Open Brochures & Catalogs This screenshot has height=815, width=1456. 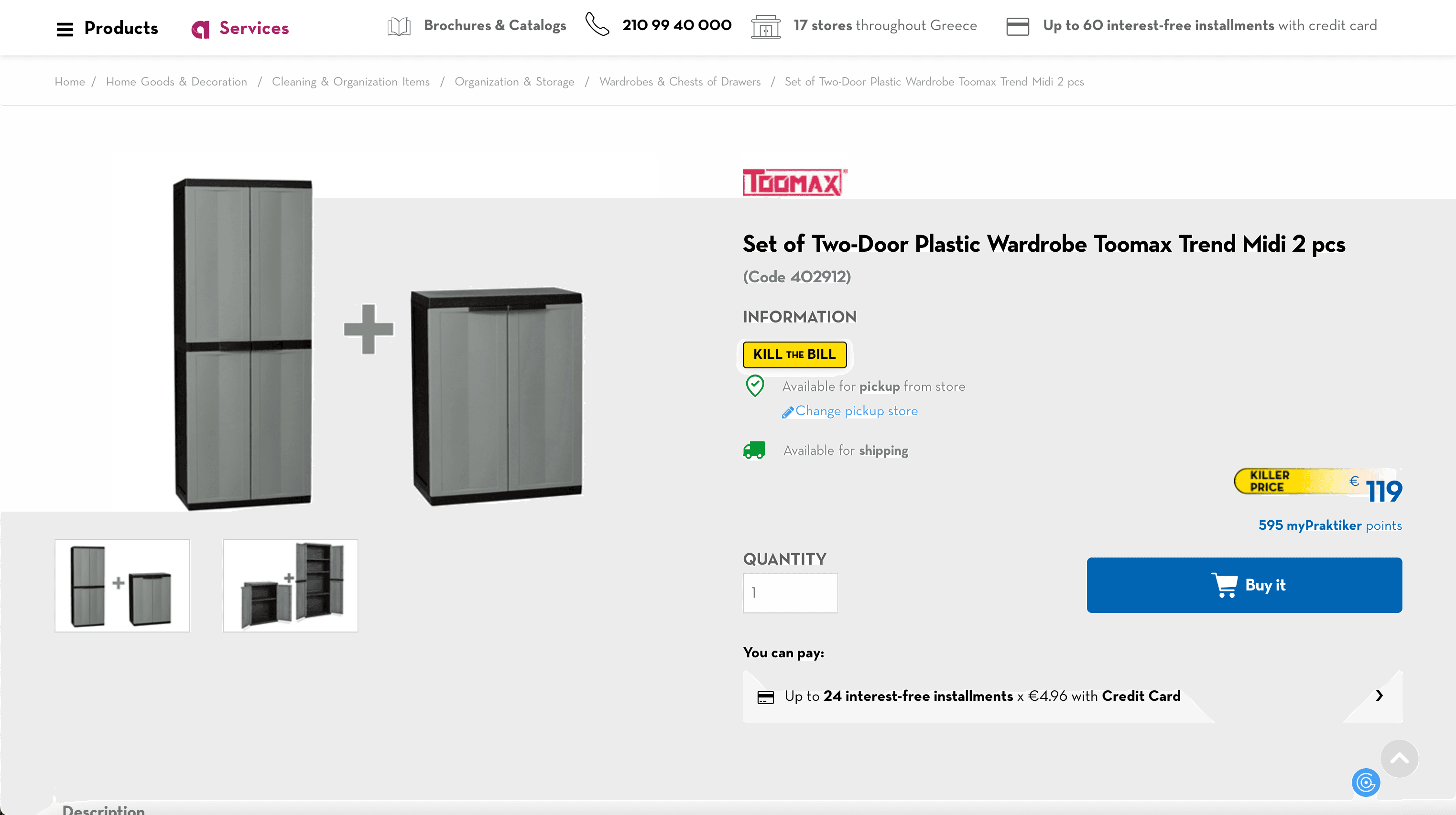click(495, 25)
